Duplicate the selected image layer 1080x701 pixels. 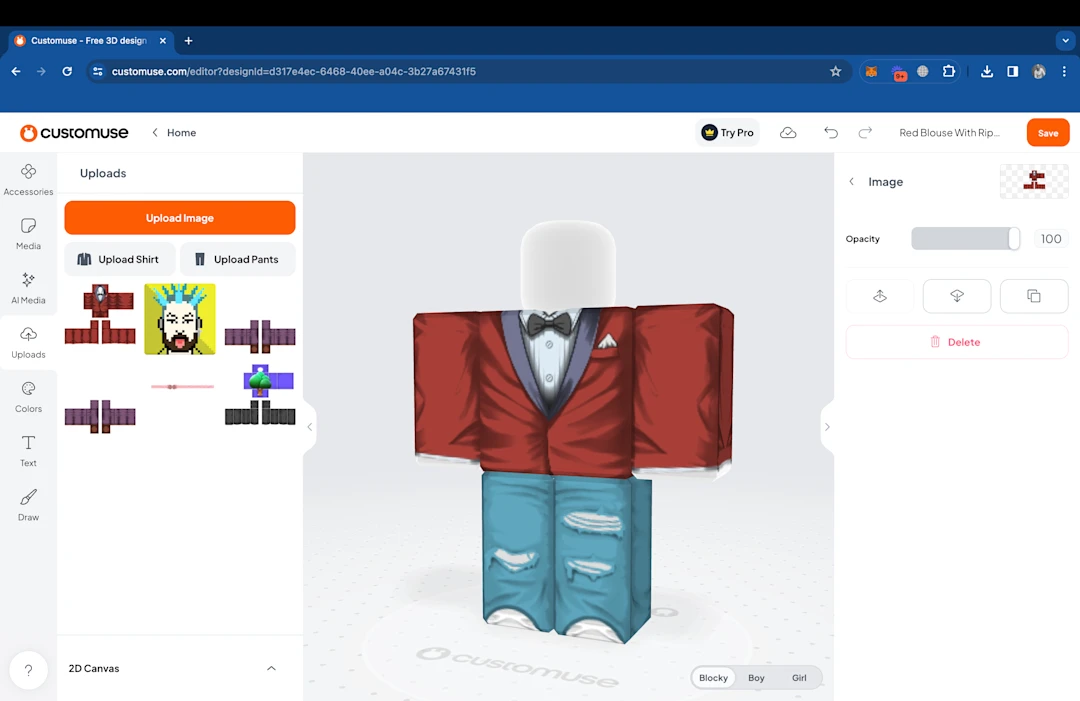pyautogui.click(x=1034, y=296)
